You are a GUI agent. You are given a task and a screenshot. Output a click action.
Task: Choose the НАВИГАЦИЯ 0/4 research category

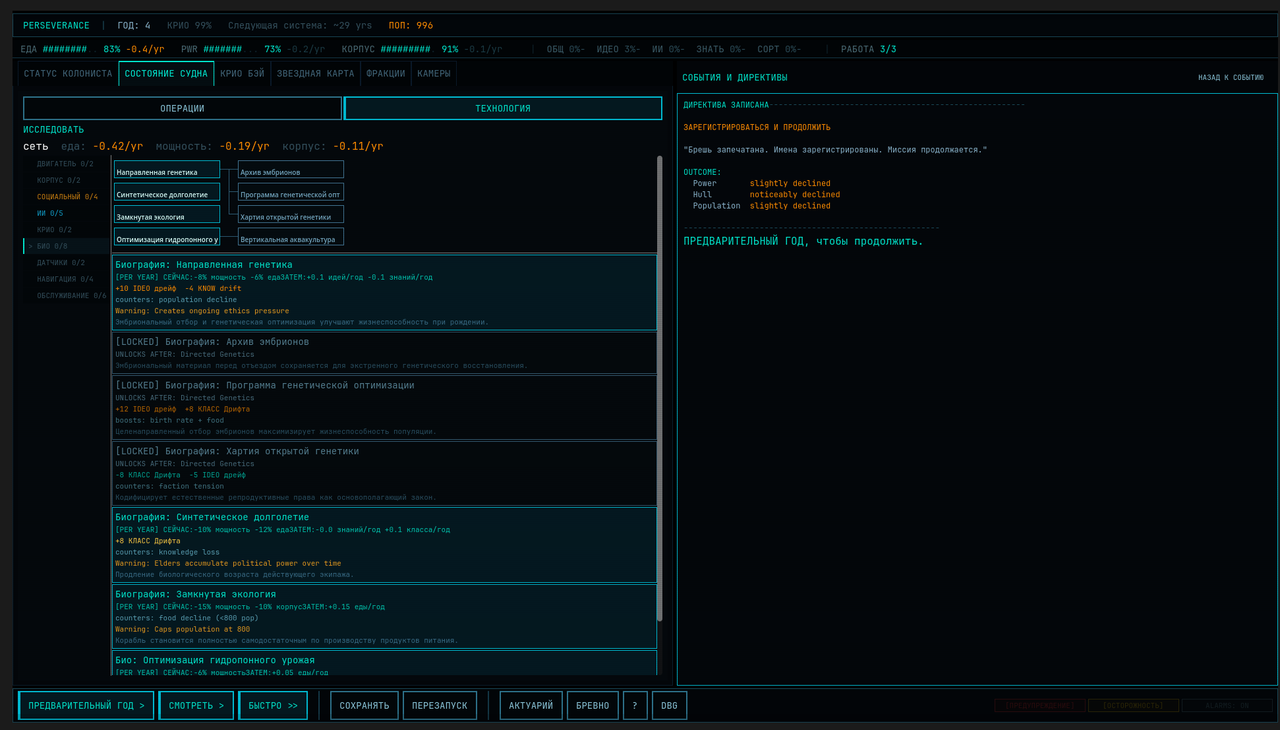click(x=65, y=279)
